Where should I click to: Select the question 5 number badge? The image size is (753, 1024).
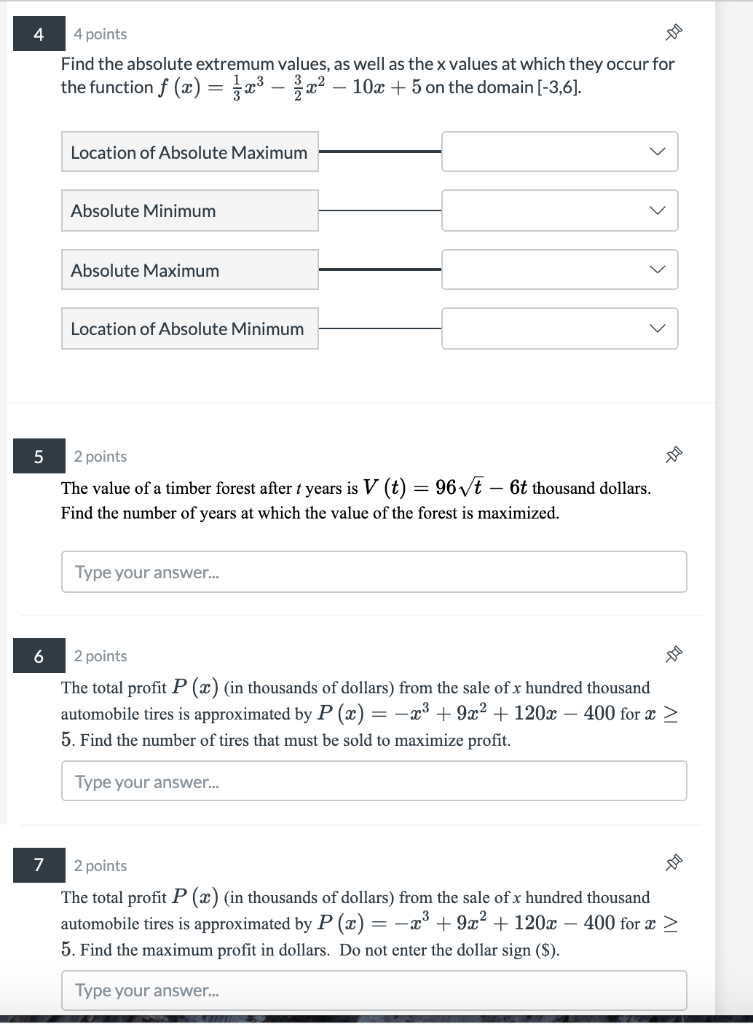pos(37,456)
